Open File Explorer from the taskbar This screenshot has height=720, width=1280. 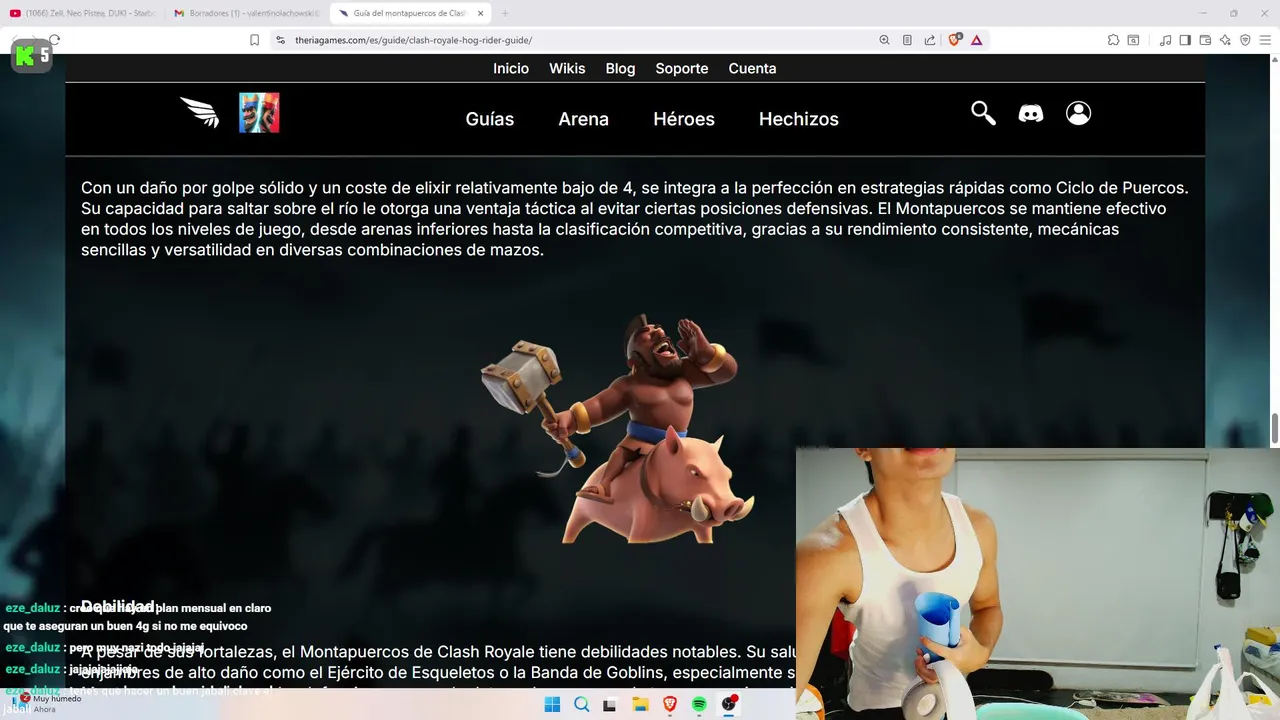pos(640,704)
